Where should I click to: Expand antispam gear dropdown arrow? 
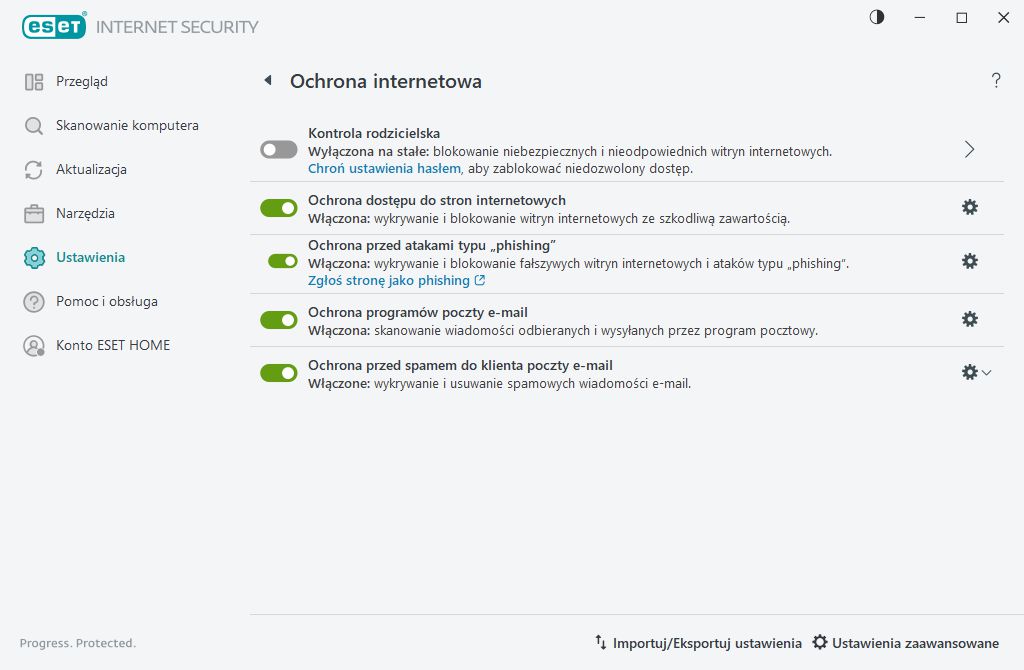pyautogui.click(x=987, y=373)
